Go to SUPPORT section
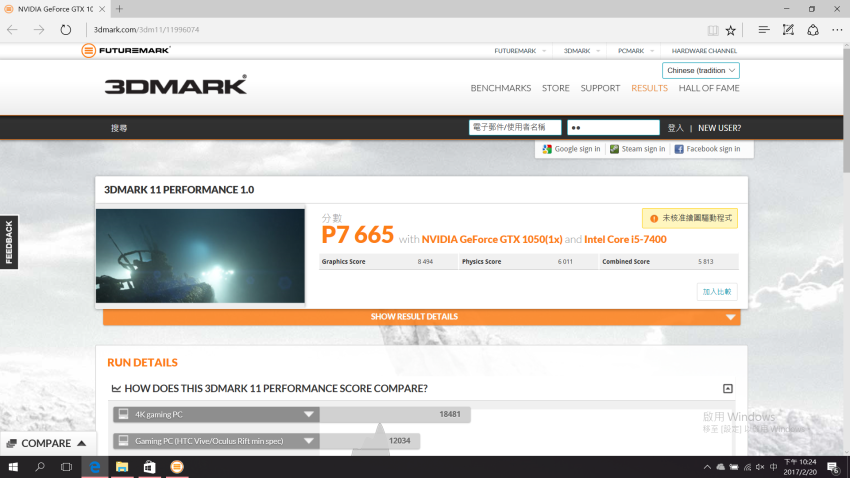This screenshot has height=478, width=850. point(600,88)
